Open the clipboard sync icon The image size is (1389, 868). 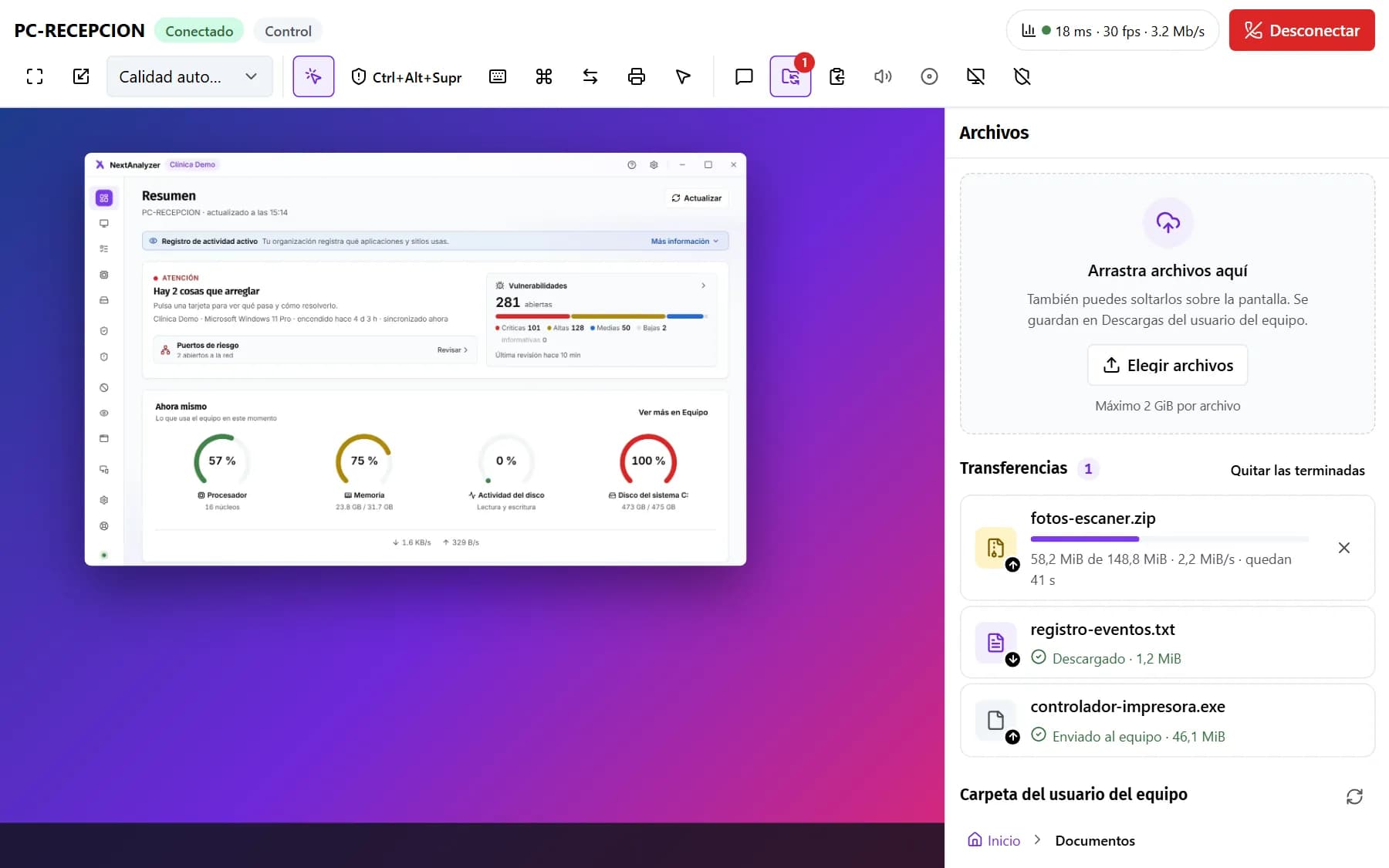coord(837,76)
